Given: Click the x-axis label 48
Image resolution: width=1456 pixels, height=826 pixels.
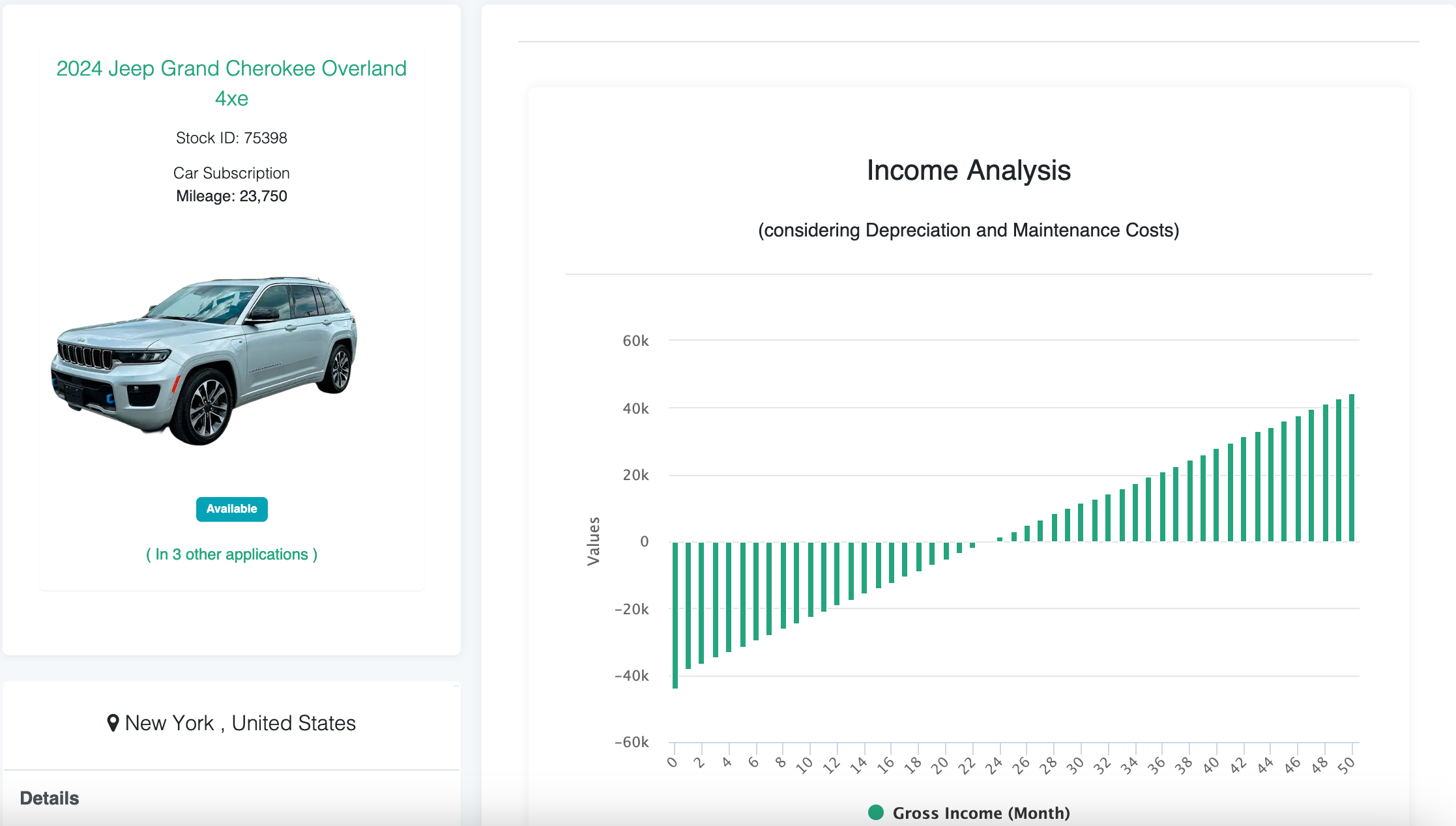Looking at the screenshot, I should (x=1320, y=765).
